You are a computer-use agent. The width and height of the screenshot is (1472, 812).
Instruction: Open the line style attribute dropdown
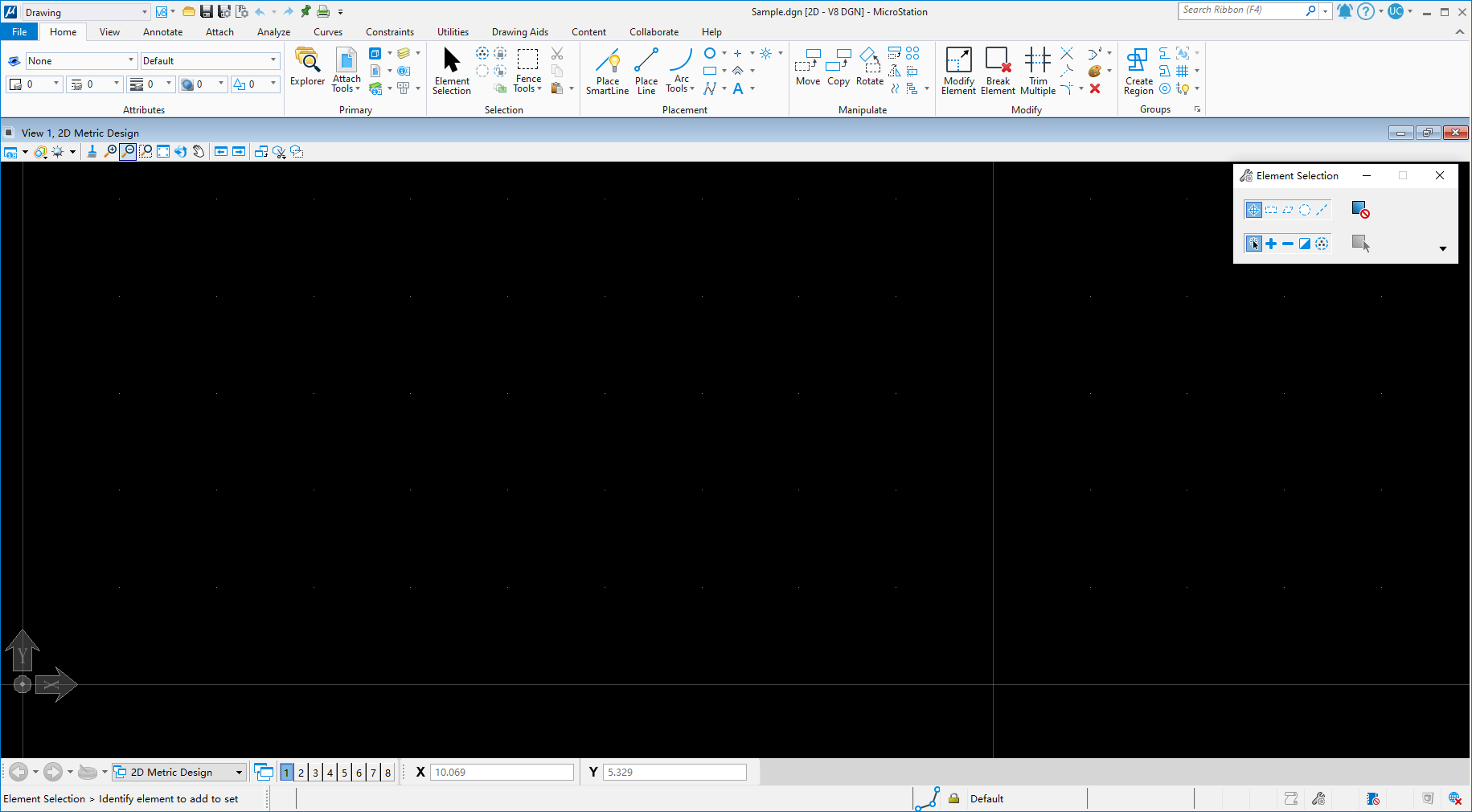(x=95, y=84)
